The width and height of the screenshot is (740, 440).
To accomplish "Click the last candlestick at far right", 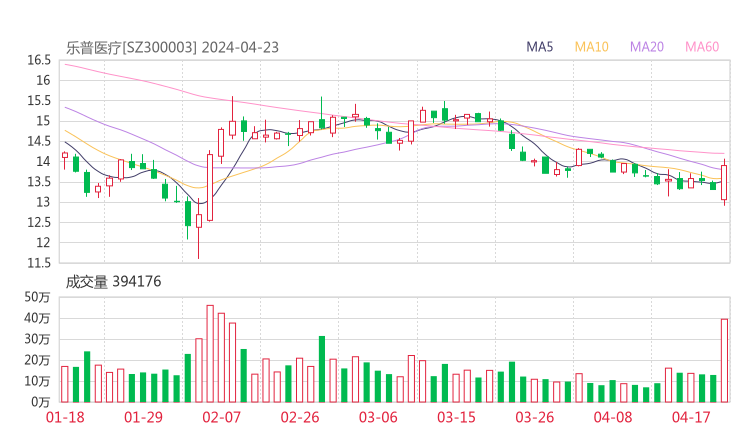I will point(724,182).
